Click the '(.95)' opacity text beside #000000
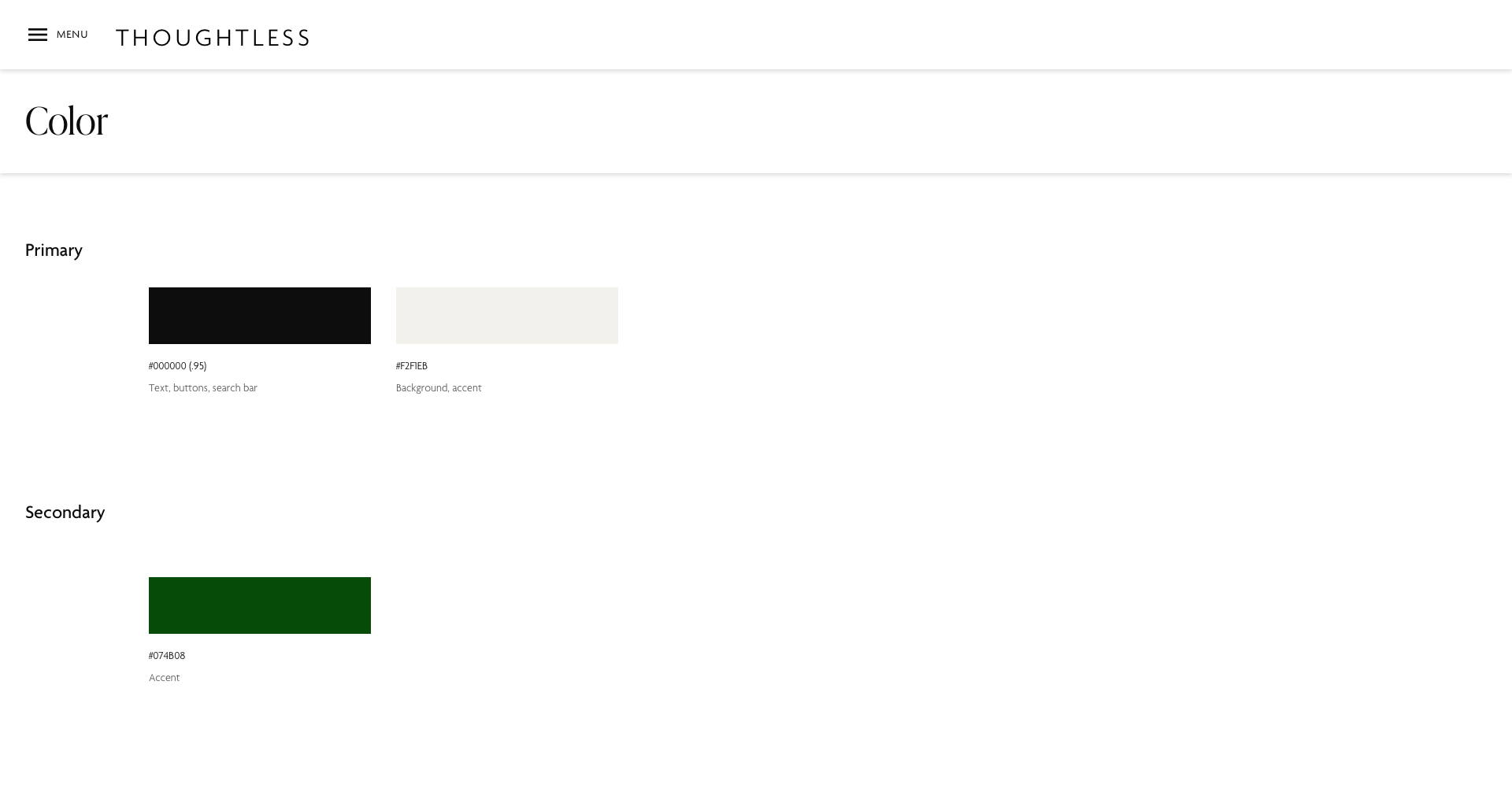1512x785 pixels. (x=198, y=366)
